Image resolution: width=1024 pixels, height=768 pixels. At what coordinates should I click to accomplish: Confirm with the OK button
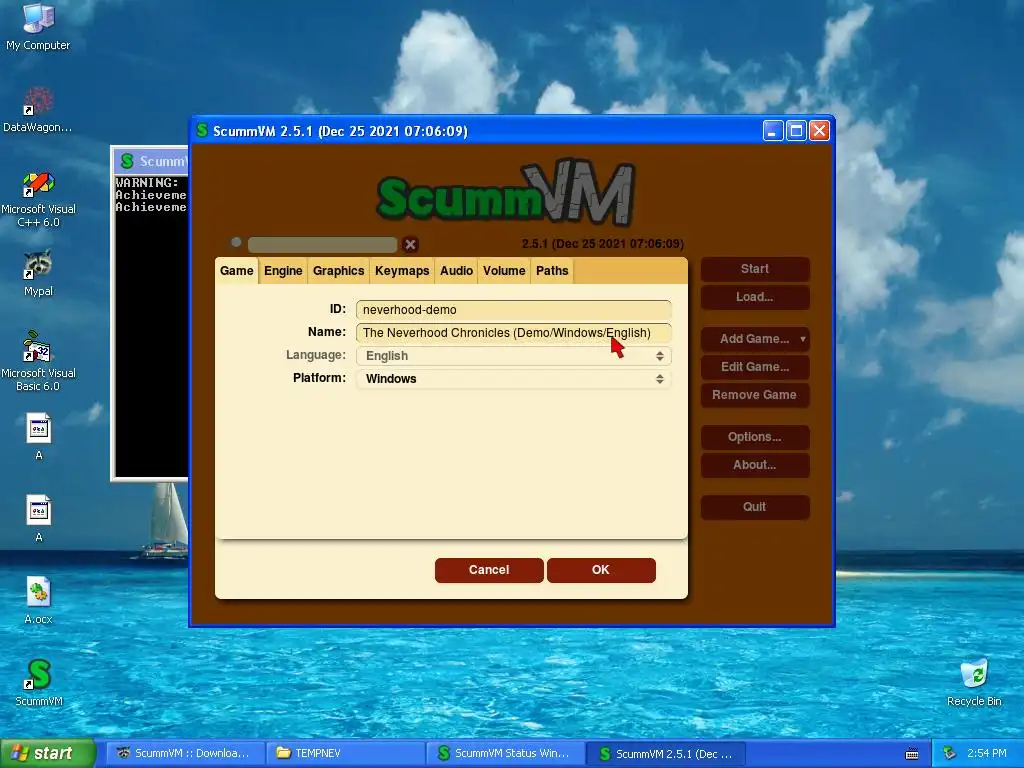tap(601, 569)
